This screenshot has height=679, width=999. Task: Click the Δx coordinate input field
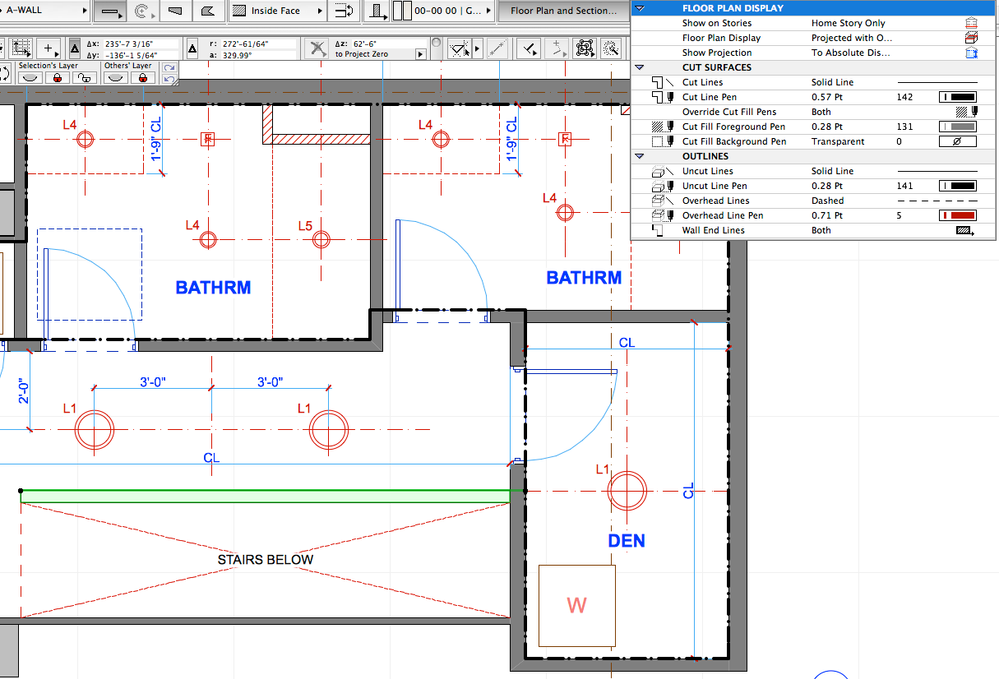139,44
